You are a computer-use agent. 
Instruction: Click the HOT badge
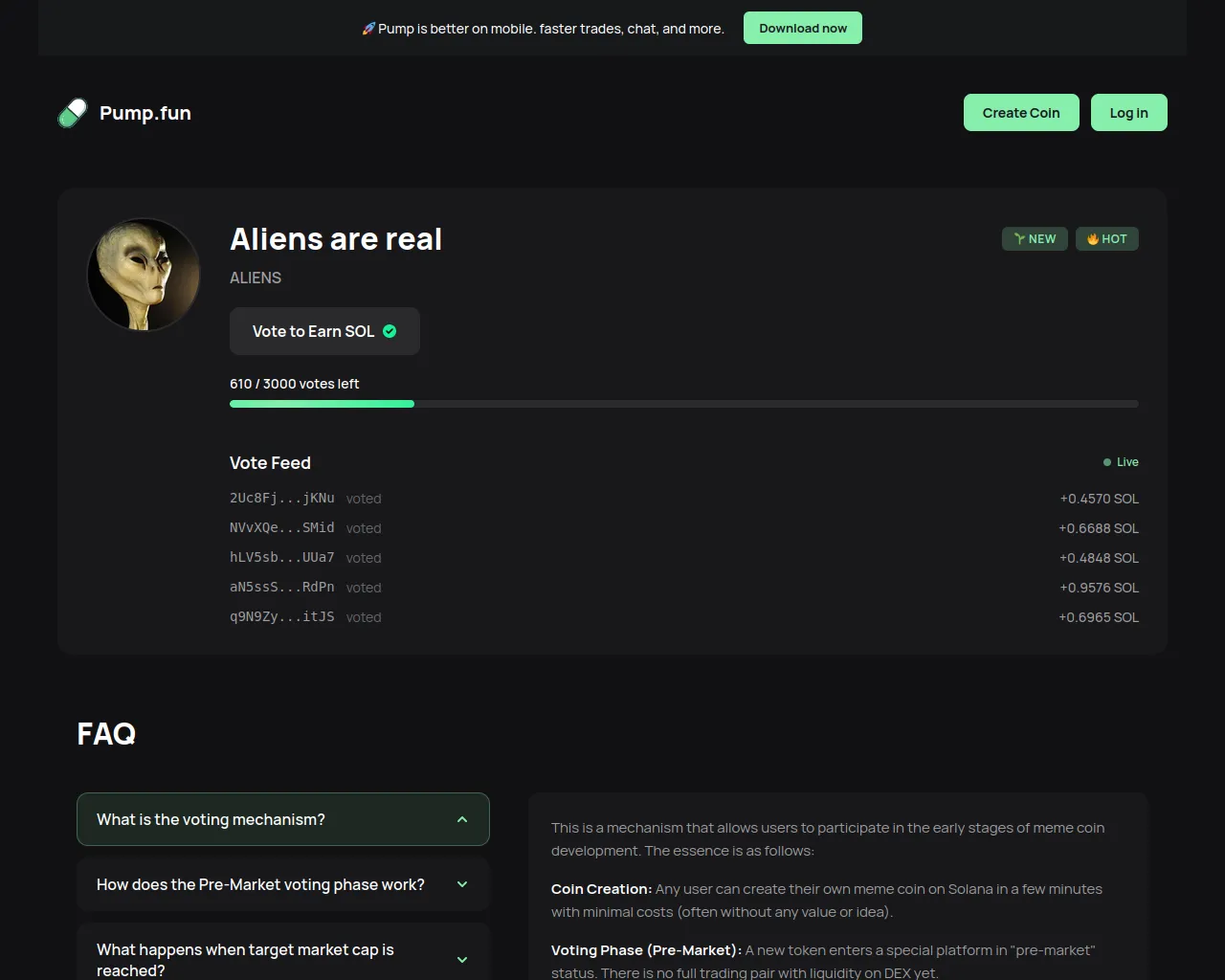pyautogui.click(x=1107, y=239)
